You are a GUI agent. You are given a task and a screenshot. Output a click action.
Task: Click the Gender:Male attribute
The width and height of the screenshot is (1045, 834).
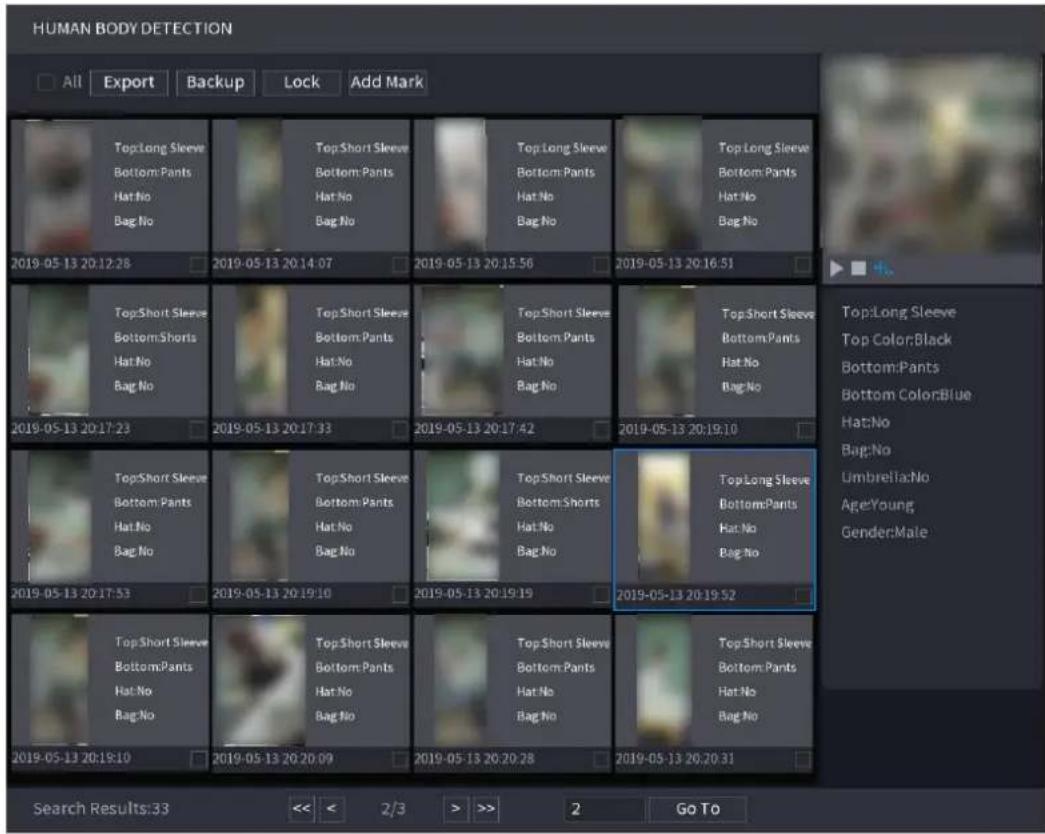tap(884, 532)
